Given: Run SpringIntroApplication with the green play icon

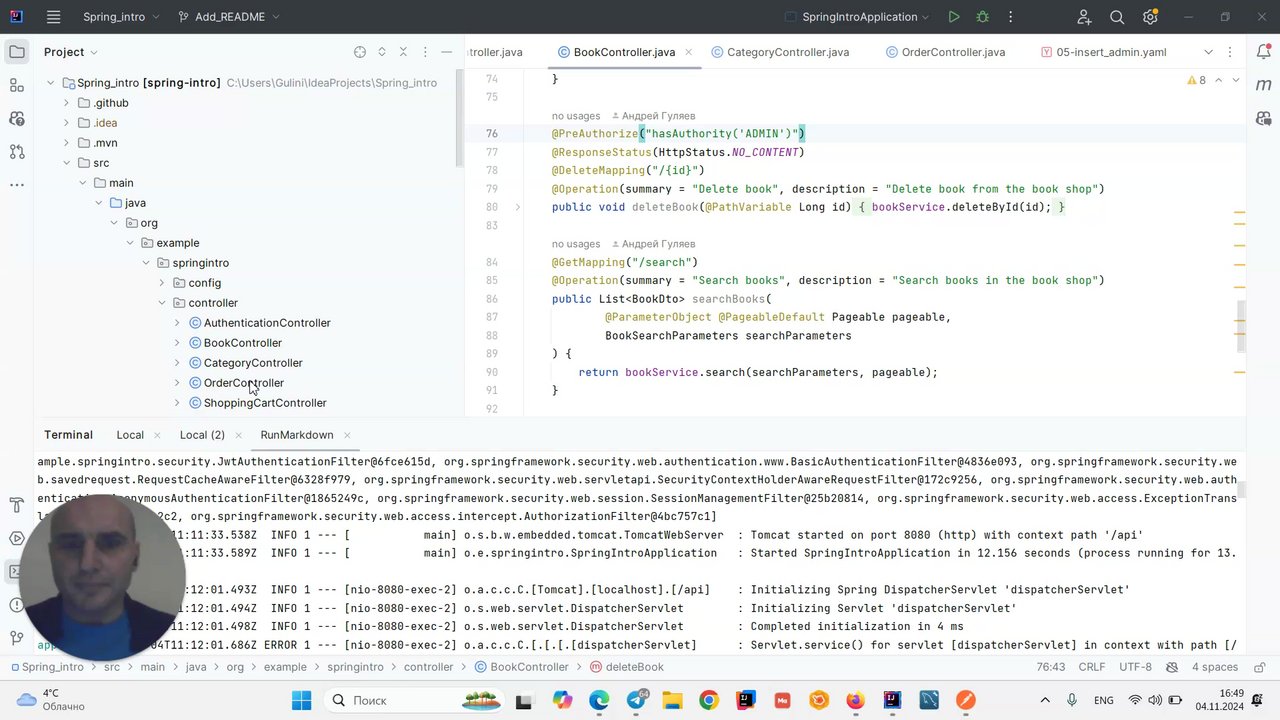Looking at the screenshot, I should click(x=953, y=17).
